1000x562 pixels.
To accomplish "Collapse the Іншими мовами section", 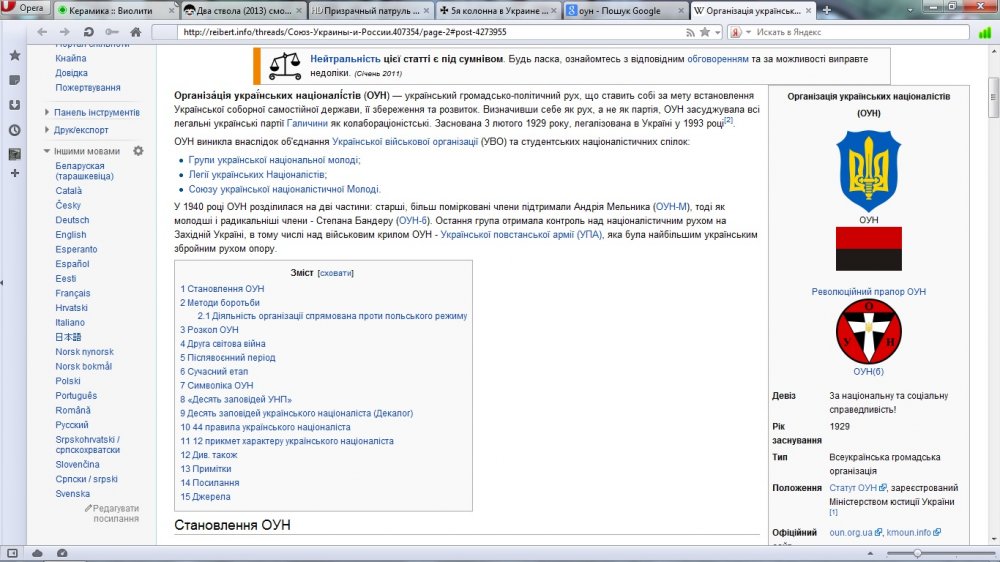I will (x=87, y=151).
